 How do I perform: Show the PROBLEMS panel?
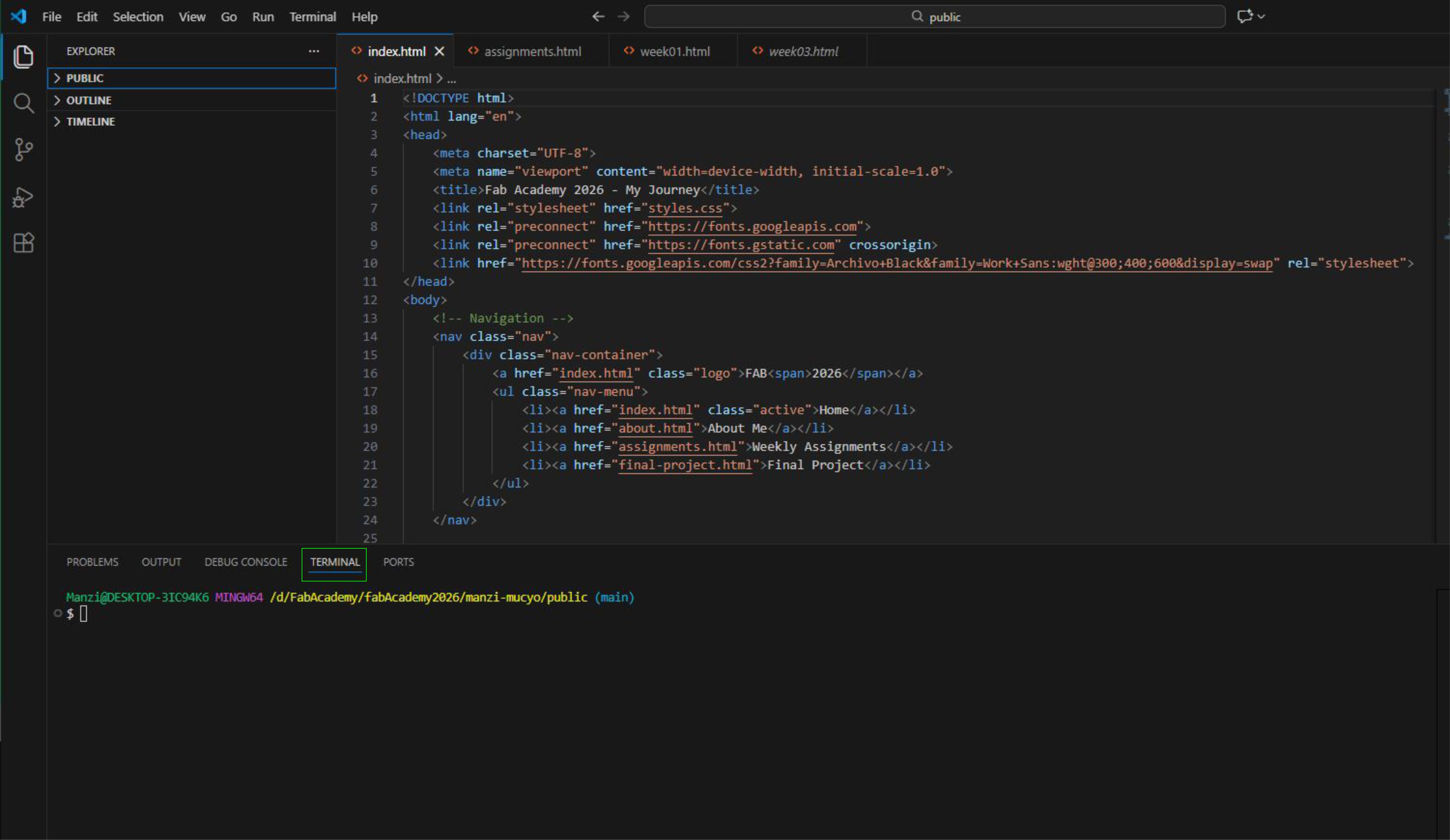[92, 562]
